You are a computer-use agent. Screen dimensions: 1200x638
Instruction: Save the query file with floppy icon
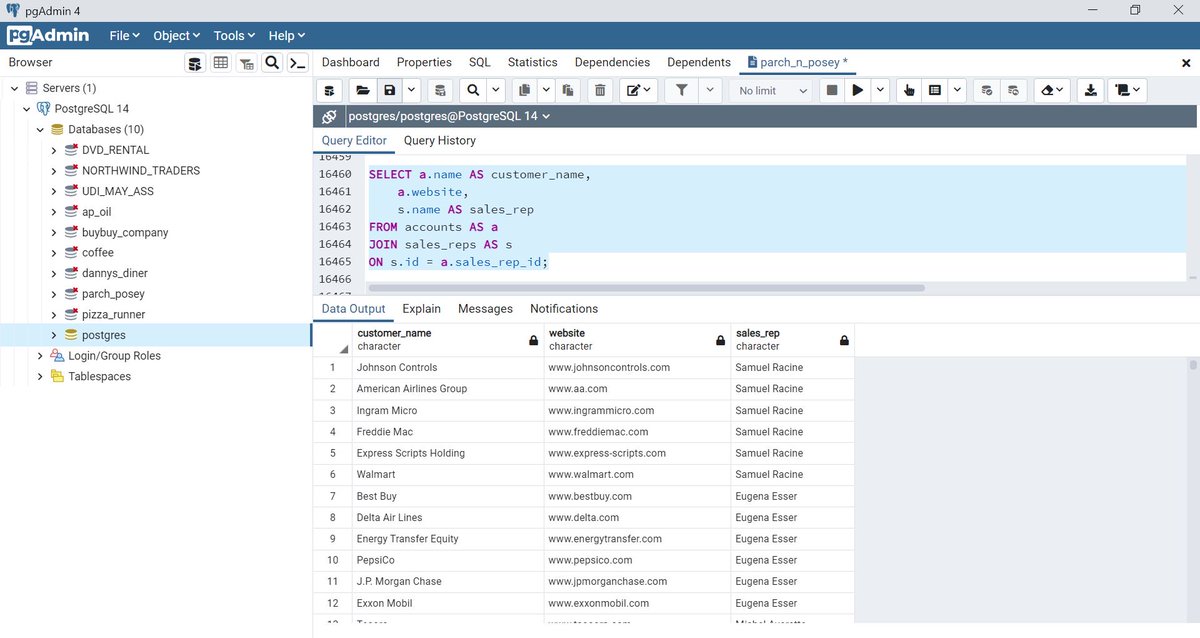pyautogui.click(x=389, y=90)
